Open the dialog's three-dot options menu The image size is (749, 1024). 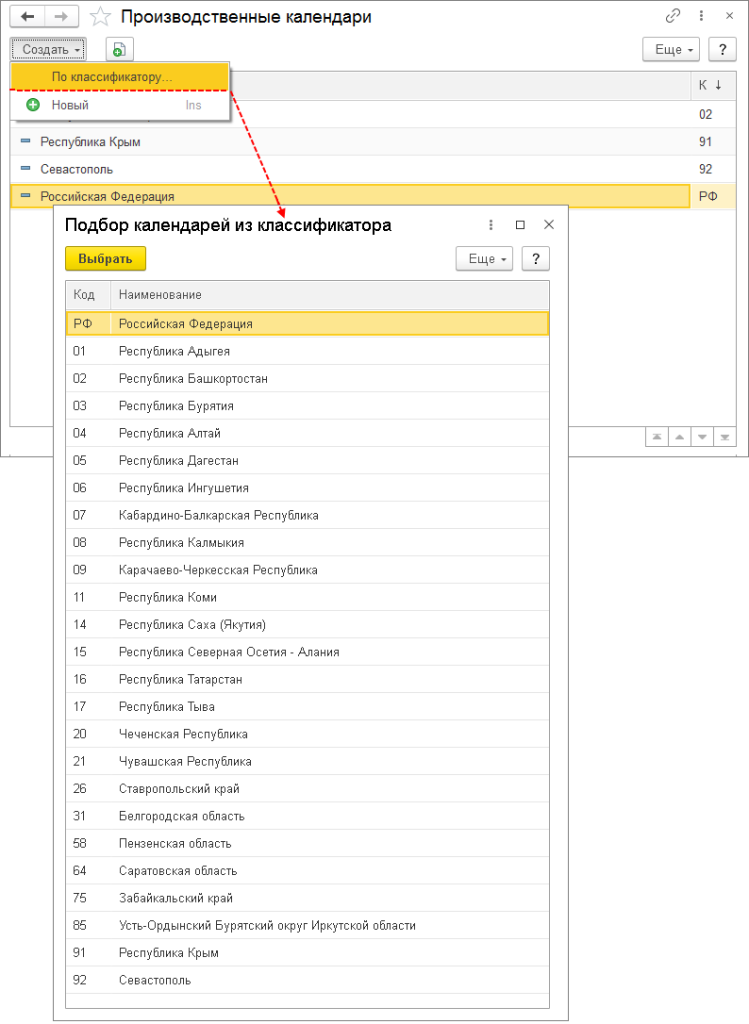491,225
